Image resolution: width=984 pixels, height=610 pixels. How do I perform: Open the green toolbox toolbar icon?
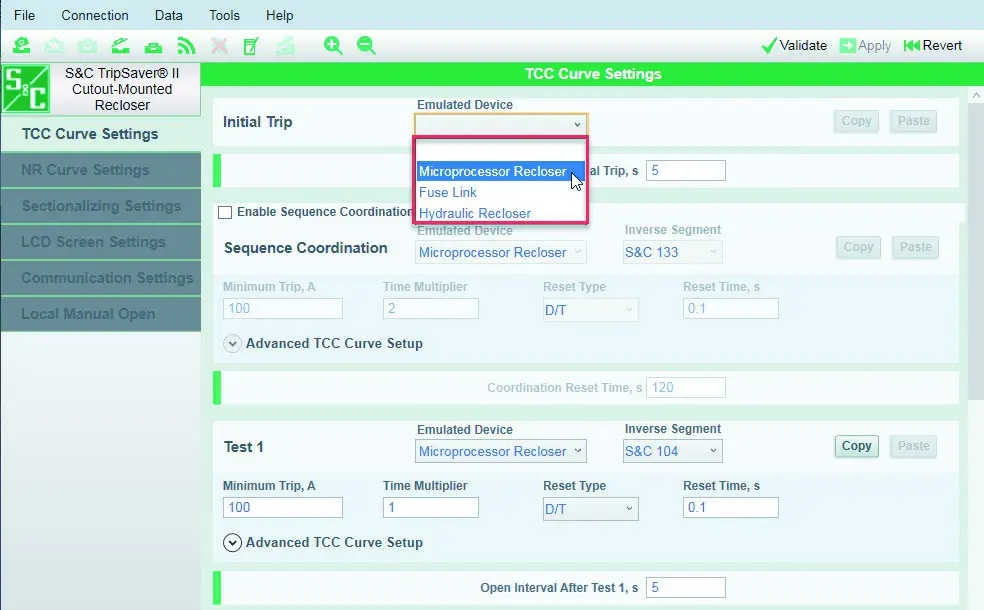click(x=153, y=46)
